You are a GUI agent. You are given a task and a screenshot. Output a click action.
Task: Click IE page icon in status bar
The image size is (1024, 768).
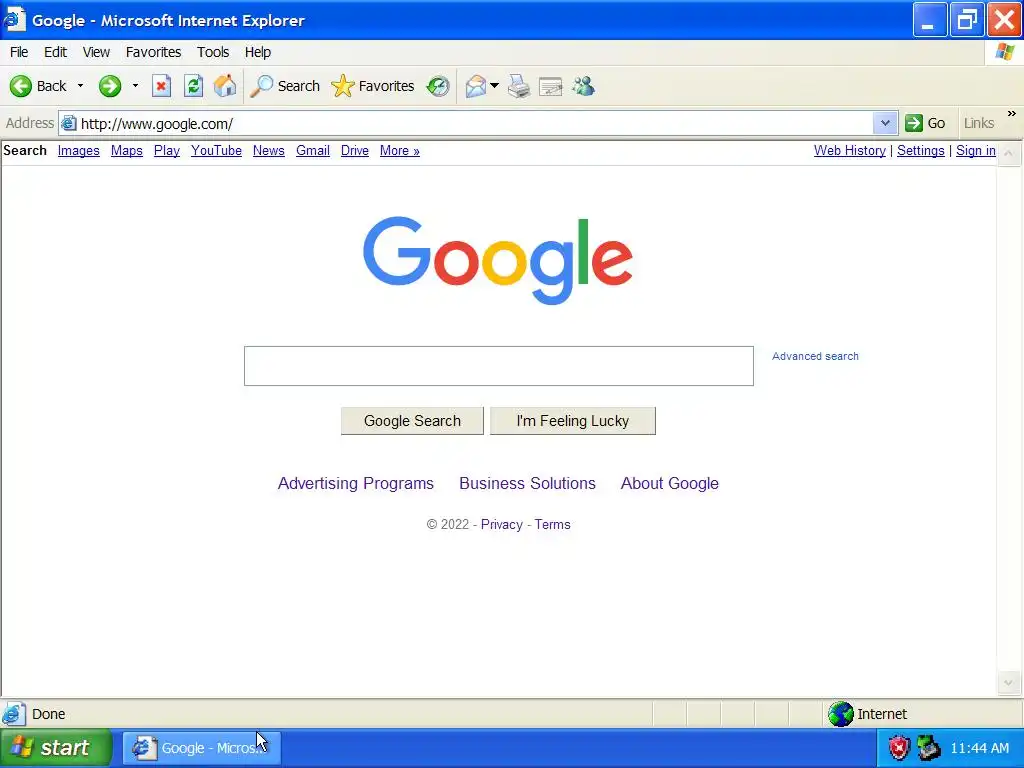[14, 714]
